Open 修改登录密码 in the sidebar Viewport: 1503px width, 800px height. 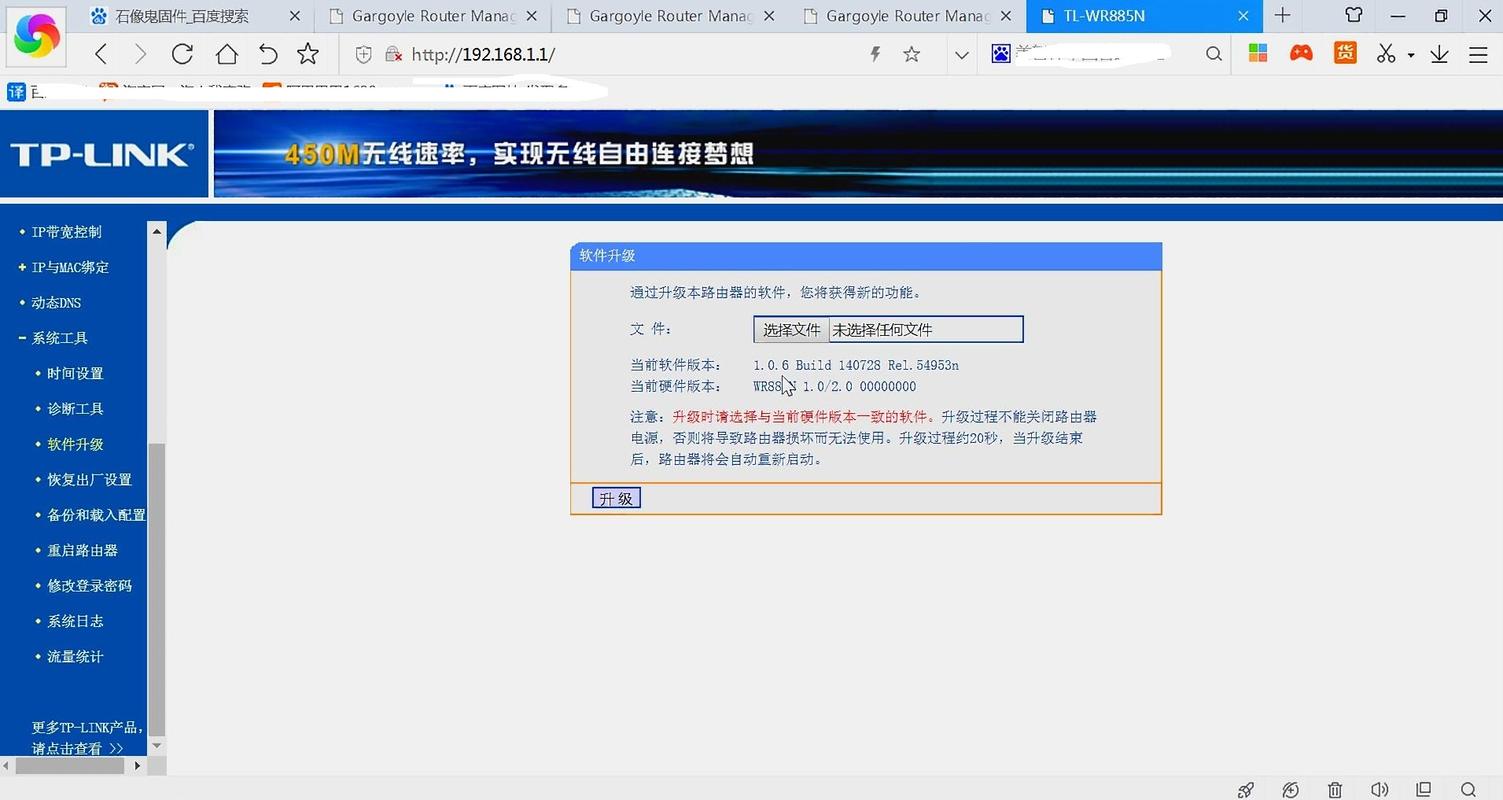89,586
